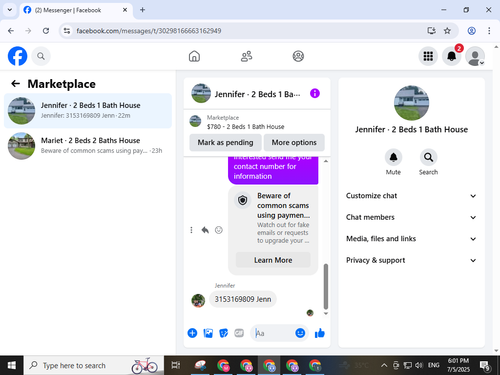Click the chat scrollbar thumb
This screenshot has height=375, width=500.
click(326, 287)
